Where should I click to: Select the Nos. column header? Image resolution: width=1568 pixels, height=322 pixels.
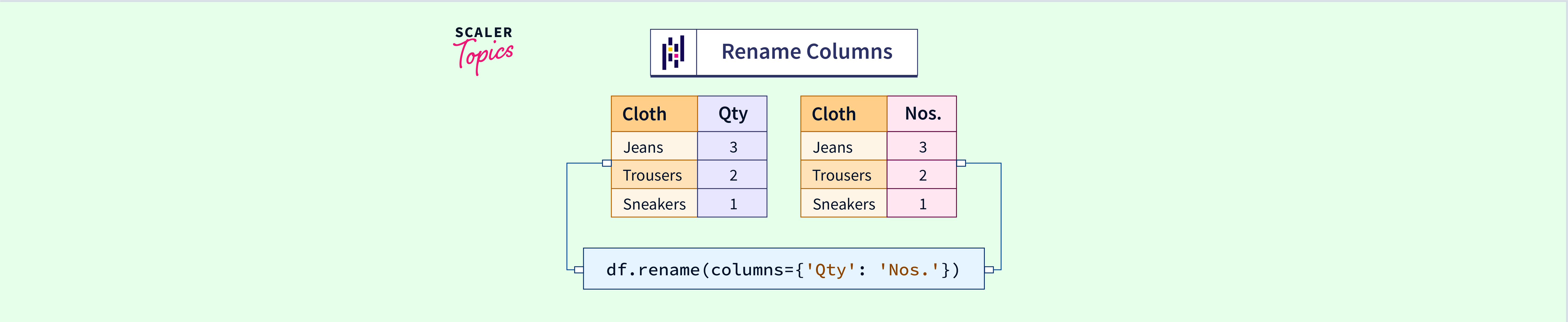pos(922,114)
